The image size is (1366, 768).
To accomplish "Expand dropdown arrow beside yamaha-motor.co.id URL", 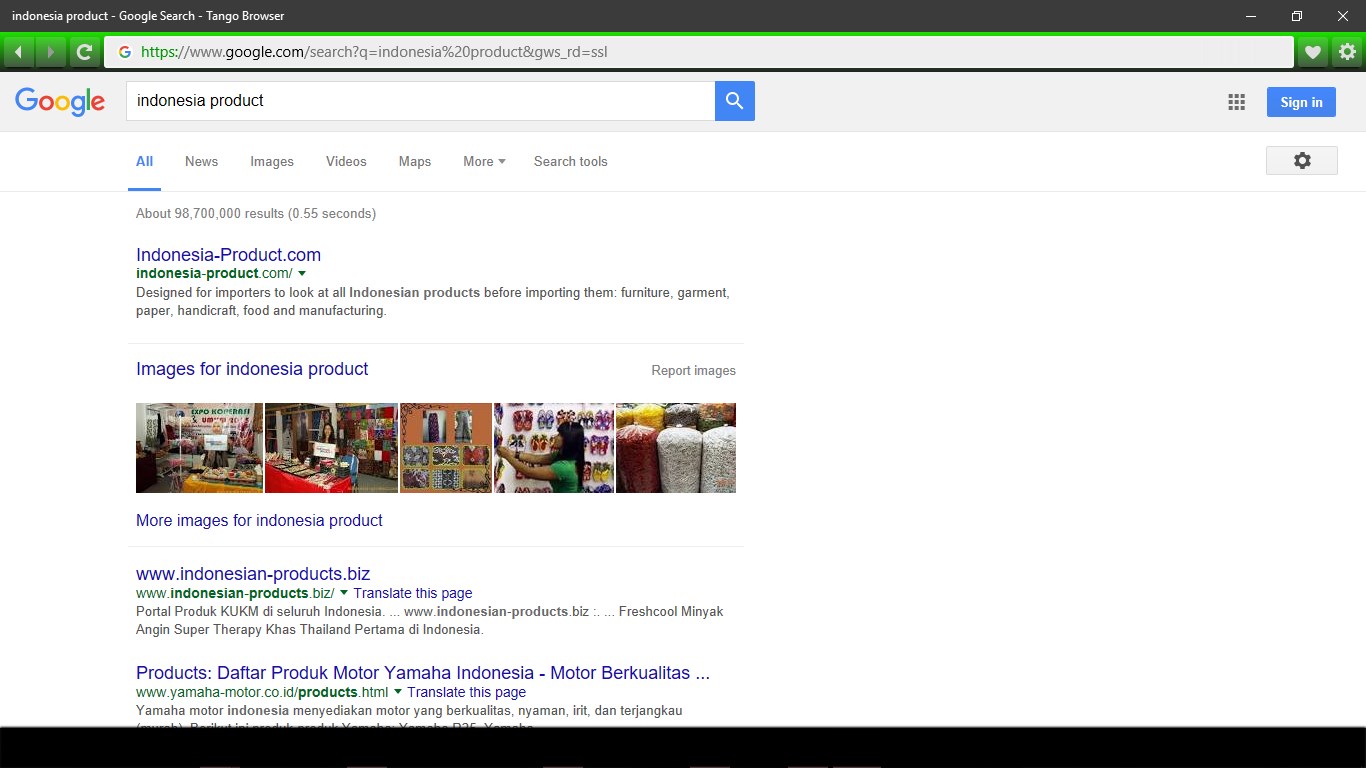I will coord(398,691).
